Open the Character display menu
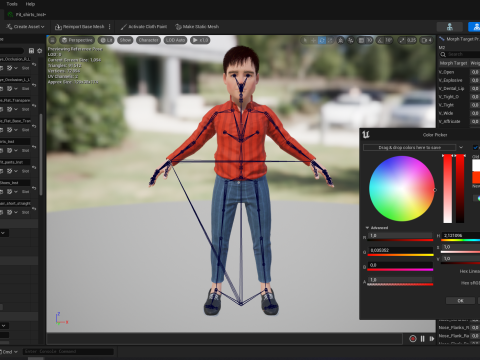This screenshot has width=480, height=360. point(148,40)
